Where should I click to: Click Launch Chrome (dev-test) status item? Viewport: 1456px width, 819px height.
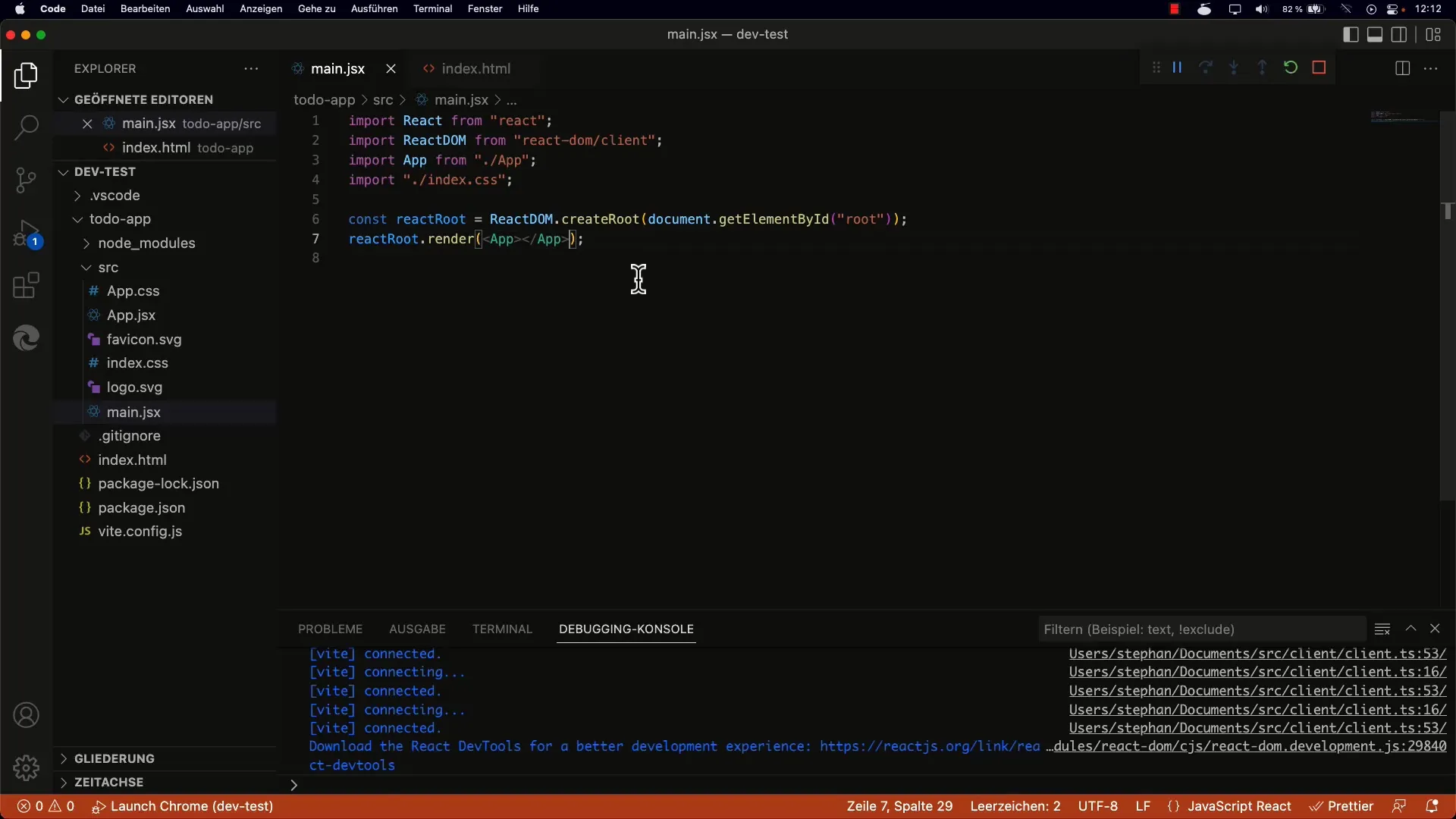click(x=182, y=806)
